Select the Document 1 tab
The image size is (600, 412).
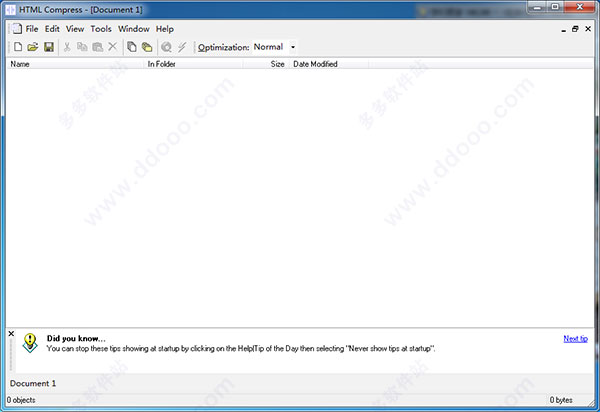(x=33, y=383)
